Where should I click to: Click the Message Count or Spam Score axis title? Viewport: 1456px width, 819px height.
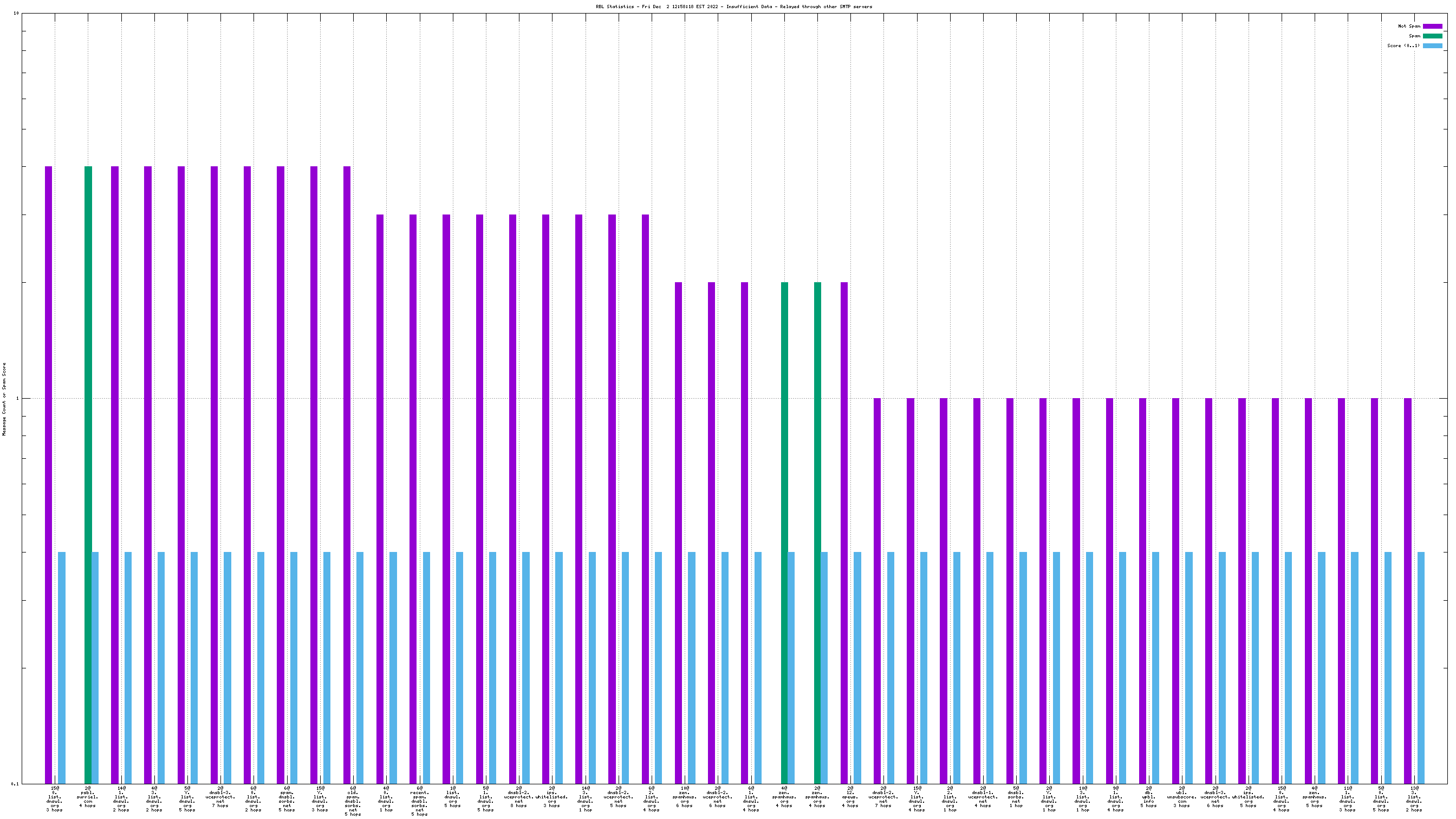(x=4, y=399)
